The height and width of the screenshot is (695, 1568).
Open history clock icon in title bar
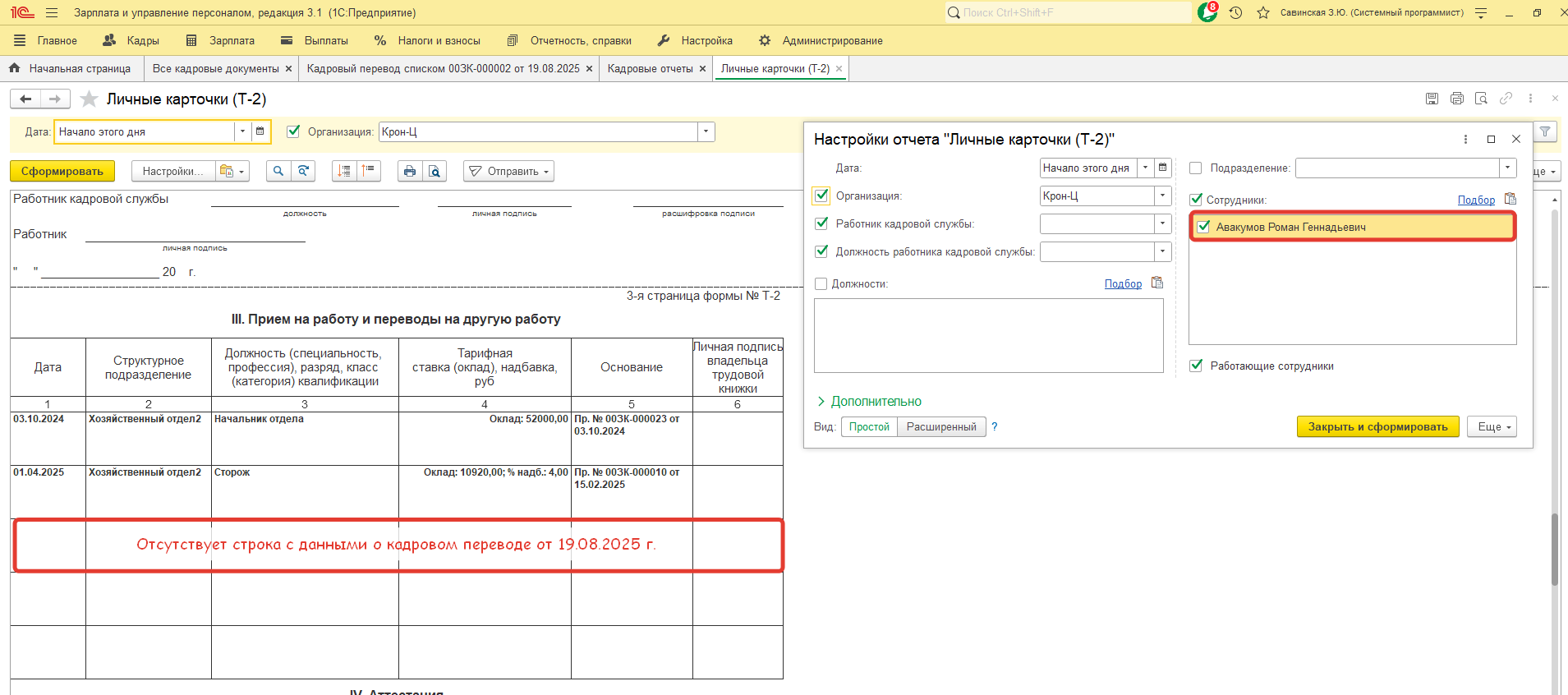pyautogui.click(x=1235, y=13)
